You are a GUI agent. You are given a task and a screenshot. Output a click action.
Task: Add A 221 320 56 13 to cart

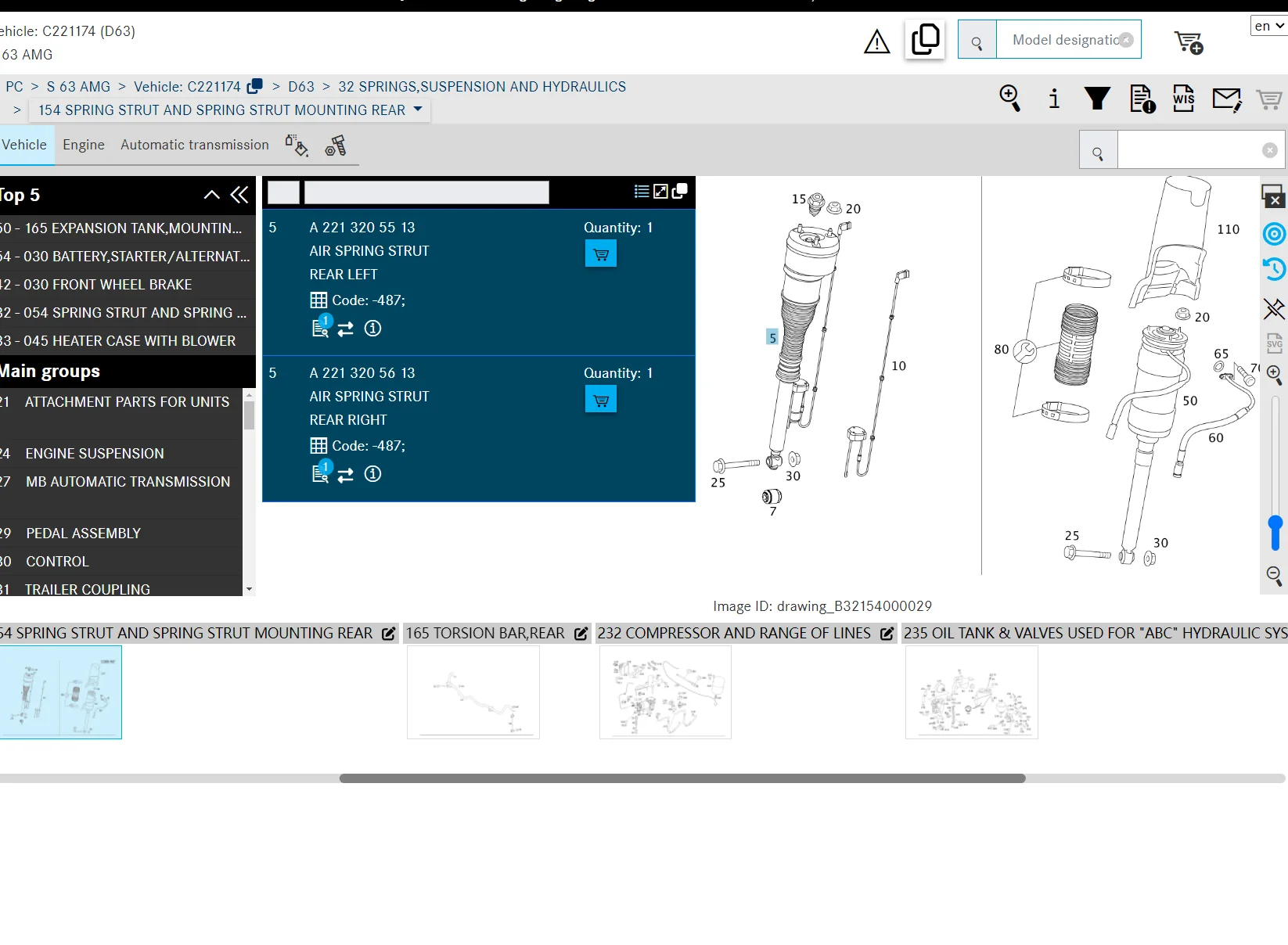(601, 399)
